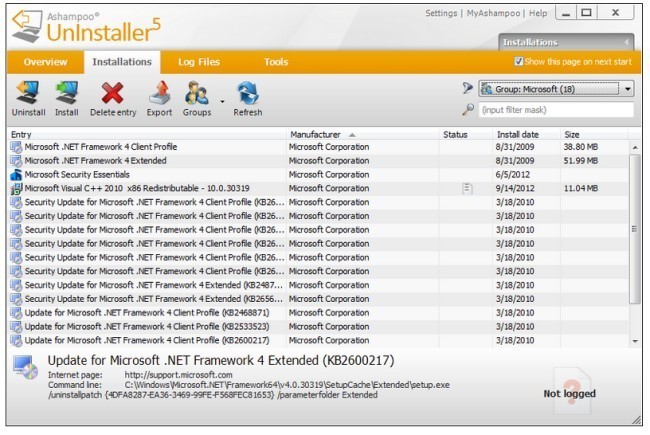Click the magnifier icon beside filter mask
Screen dimensions: 650x435
tap(468, 109)
